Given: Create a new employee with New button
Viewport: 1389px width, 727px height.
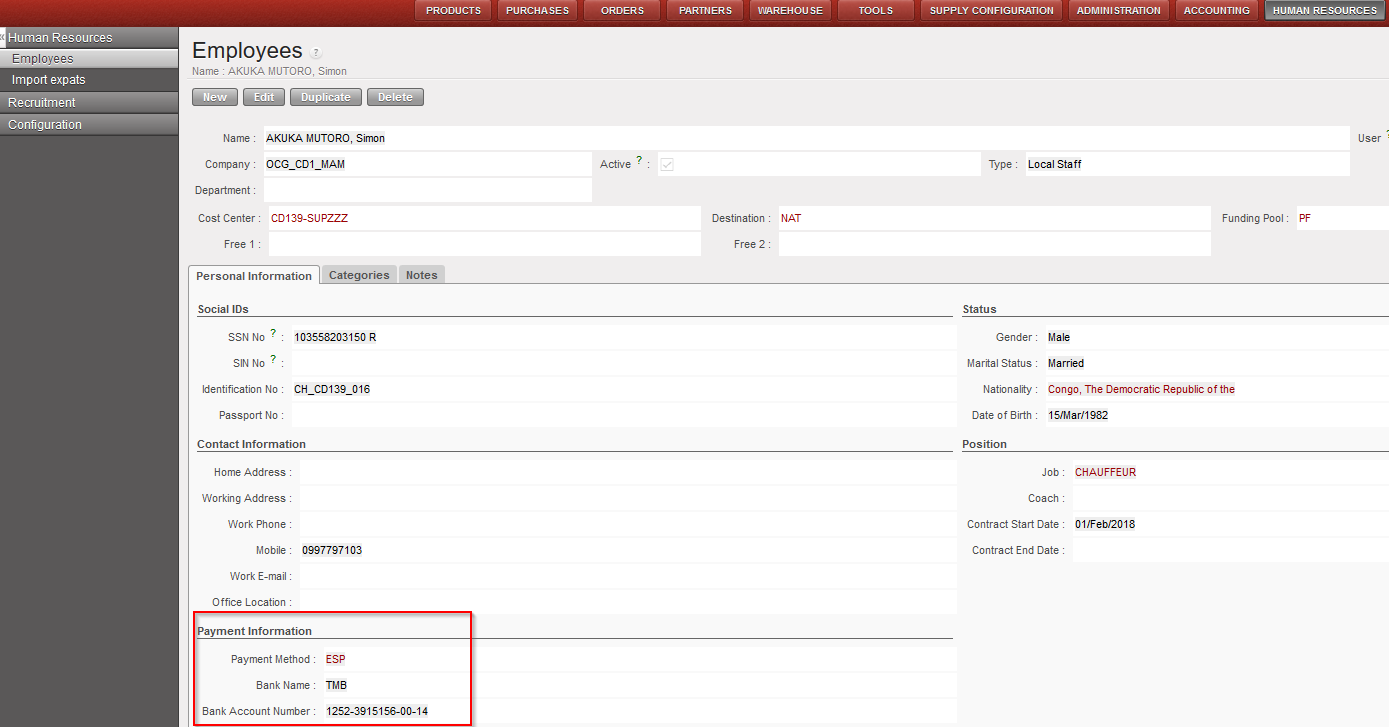Looking at the screenshot, I should [x=215, y=97].
